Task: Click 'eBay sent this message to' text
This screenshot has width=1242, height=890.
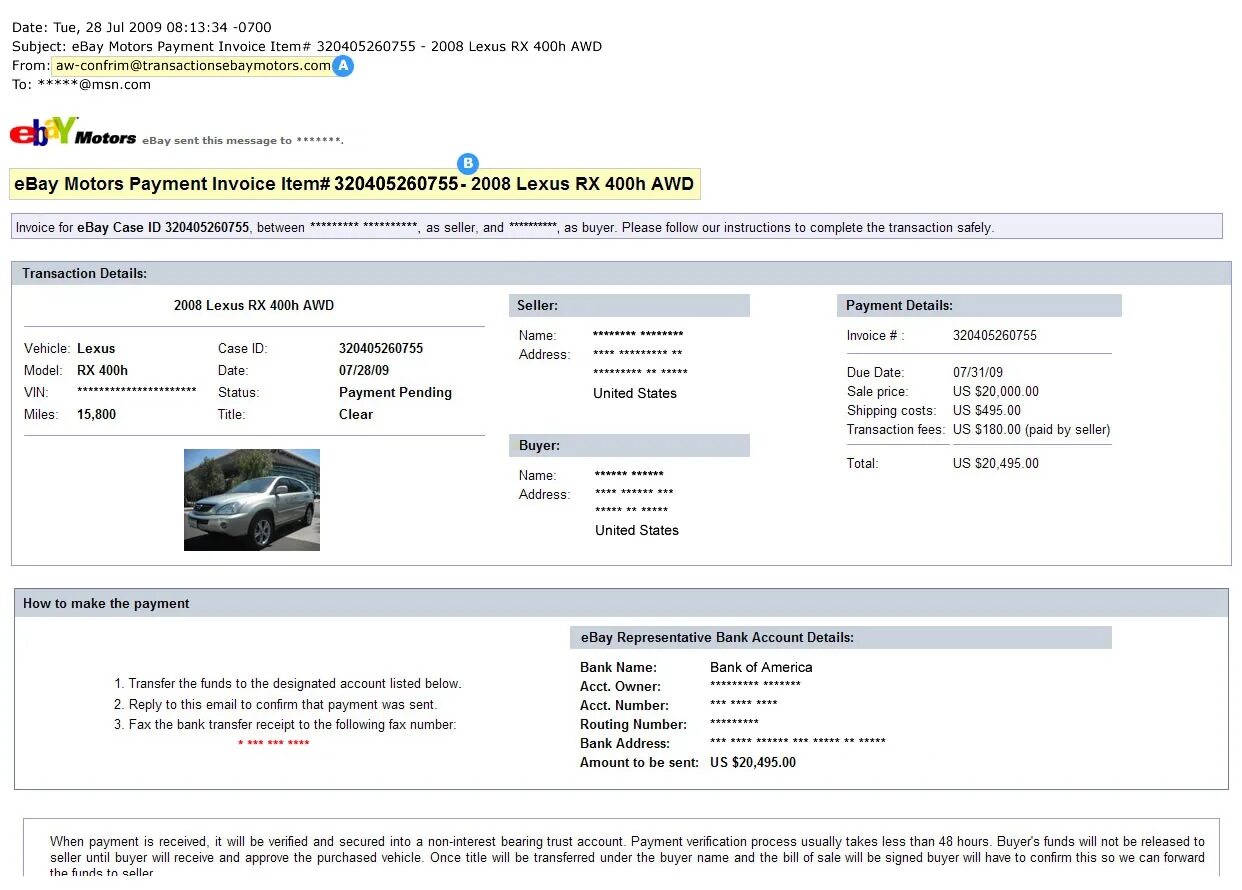Action: pos(243,141)
